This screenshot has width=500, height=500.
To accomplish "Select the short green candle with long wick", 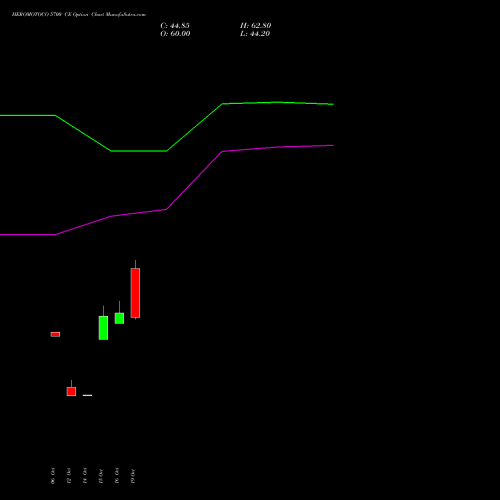I will coord(119,318).
